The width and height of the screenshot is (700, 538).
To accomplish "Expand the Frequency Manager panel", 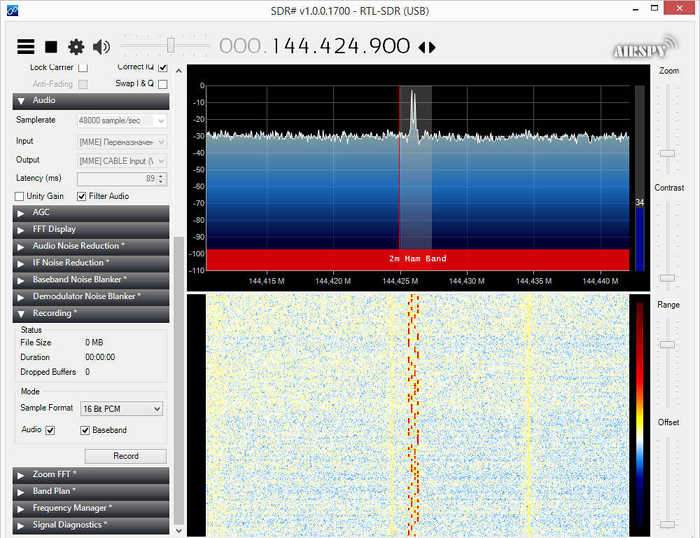I will point(91,509).
